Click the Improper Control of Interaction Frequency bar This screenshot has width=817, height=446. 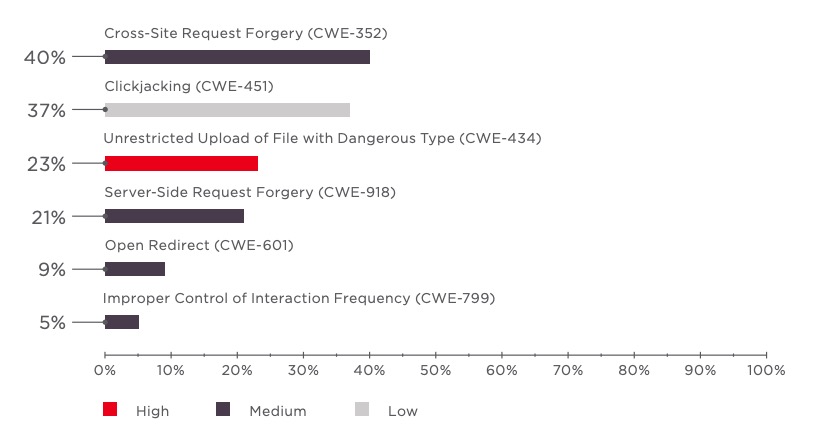tap(122, 322)
